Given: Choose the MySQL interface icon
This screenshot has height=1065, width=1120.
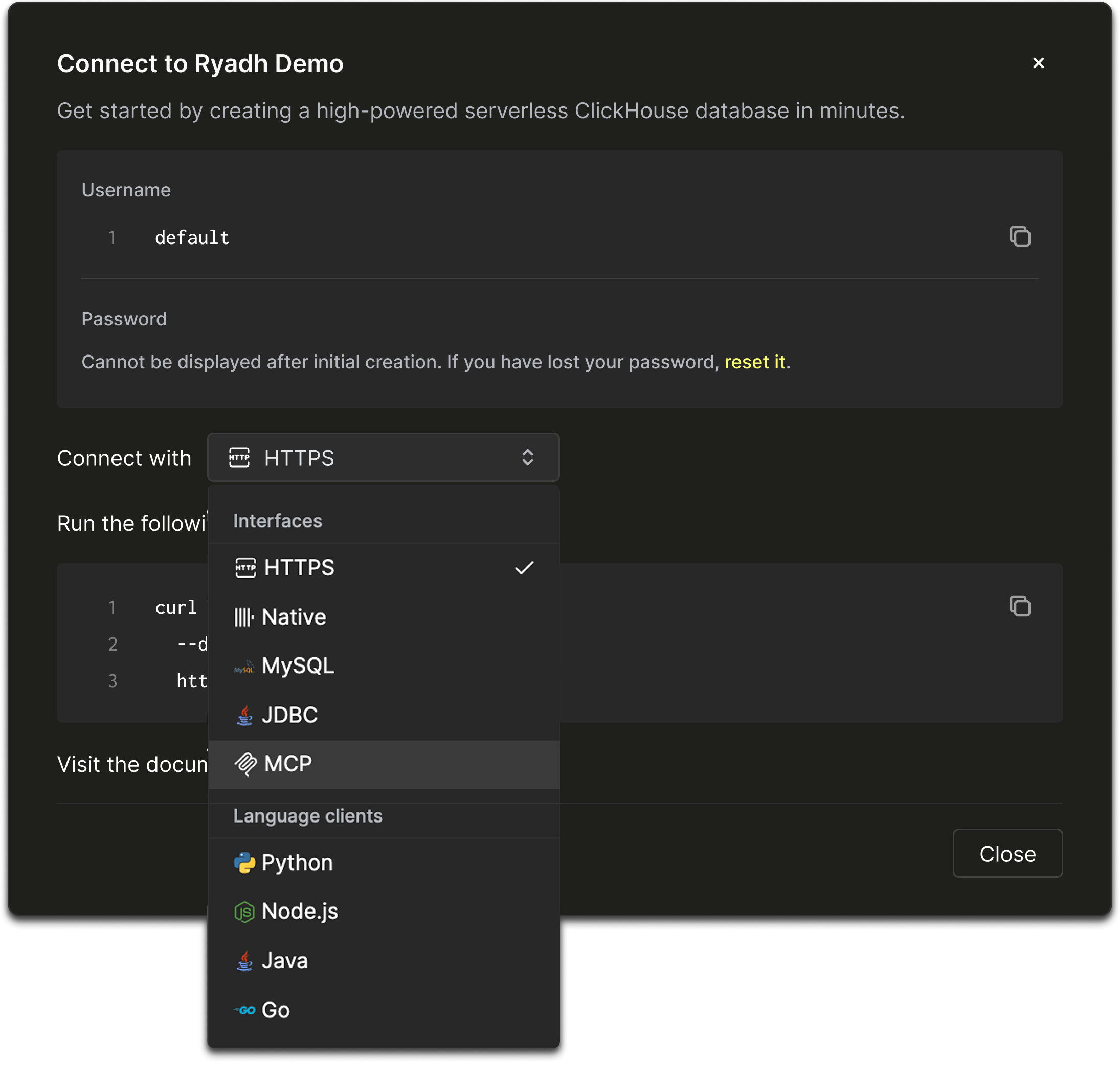Looking at the screenshot, I should pos(244,666).
